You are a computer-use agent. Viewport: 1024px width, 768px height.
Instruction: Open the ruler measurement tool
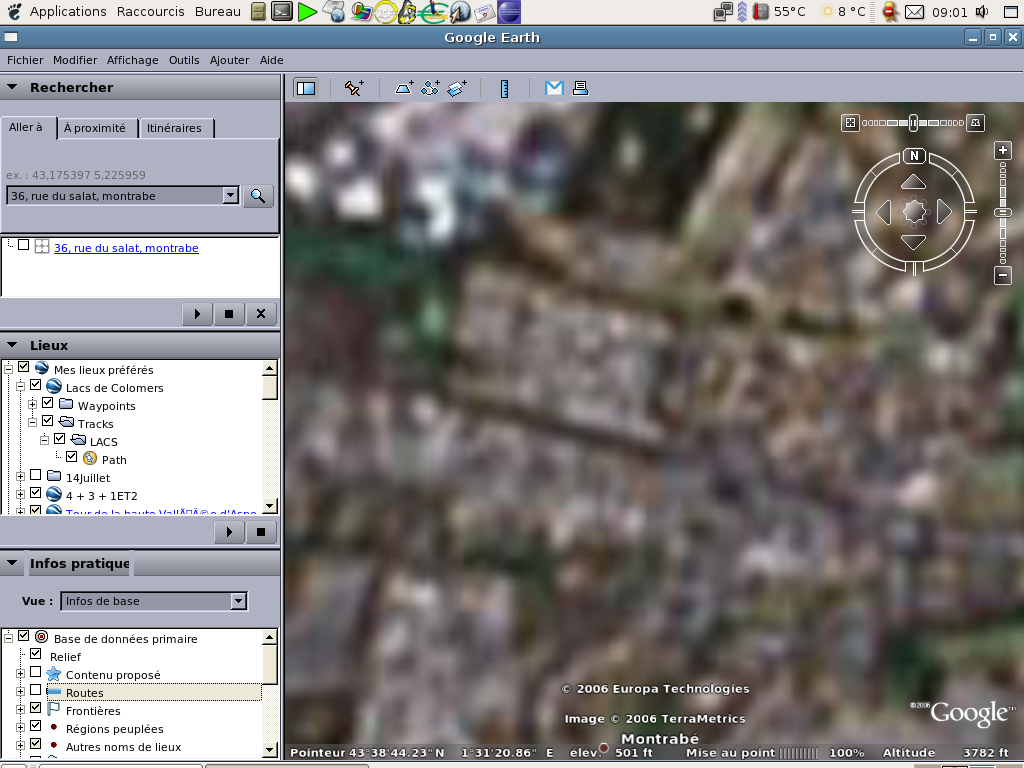coord(504,88)
